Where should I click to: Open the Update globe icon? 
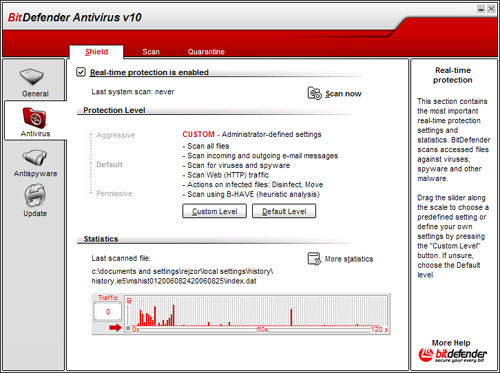tap(35, 196)
